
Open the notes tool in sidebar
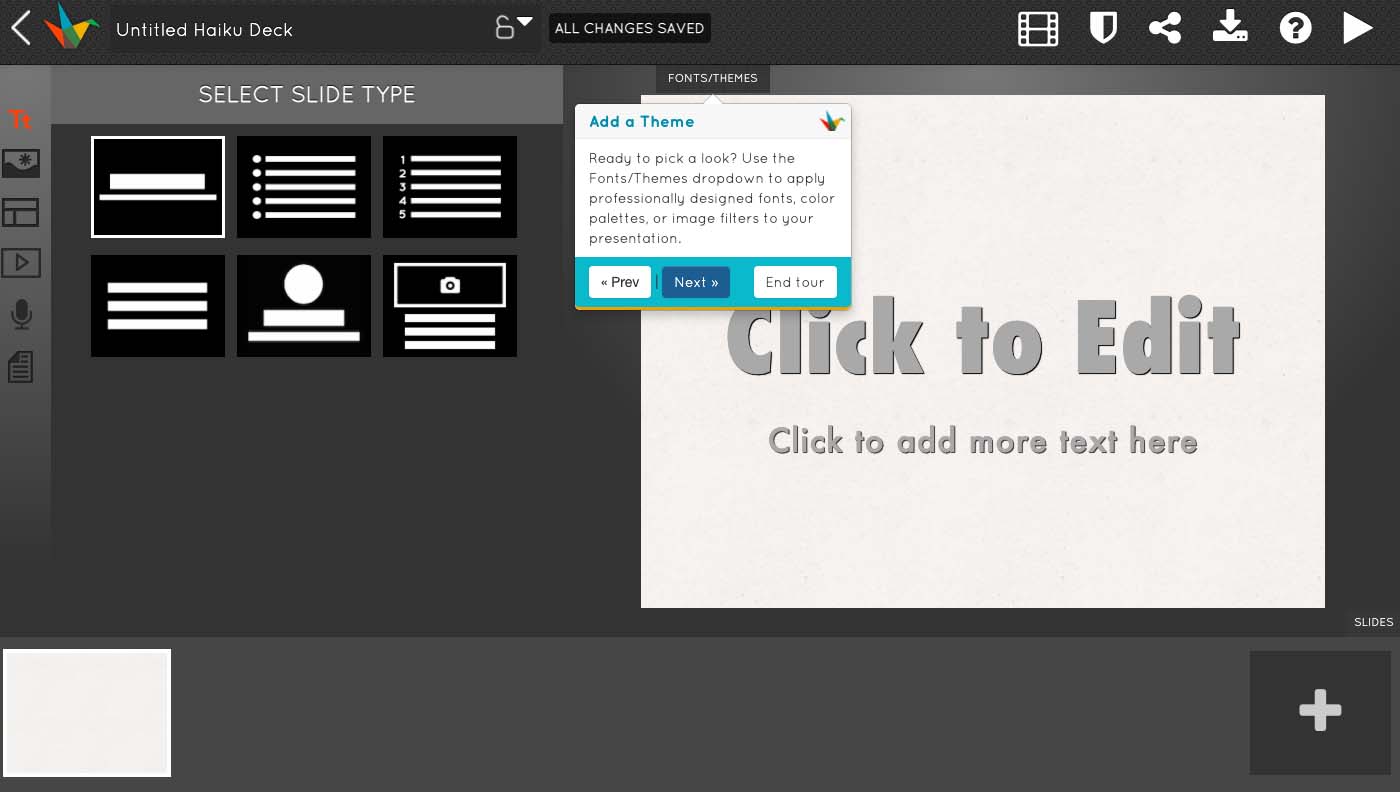point(21,367)
